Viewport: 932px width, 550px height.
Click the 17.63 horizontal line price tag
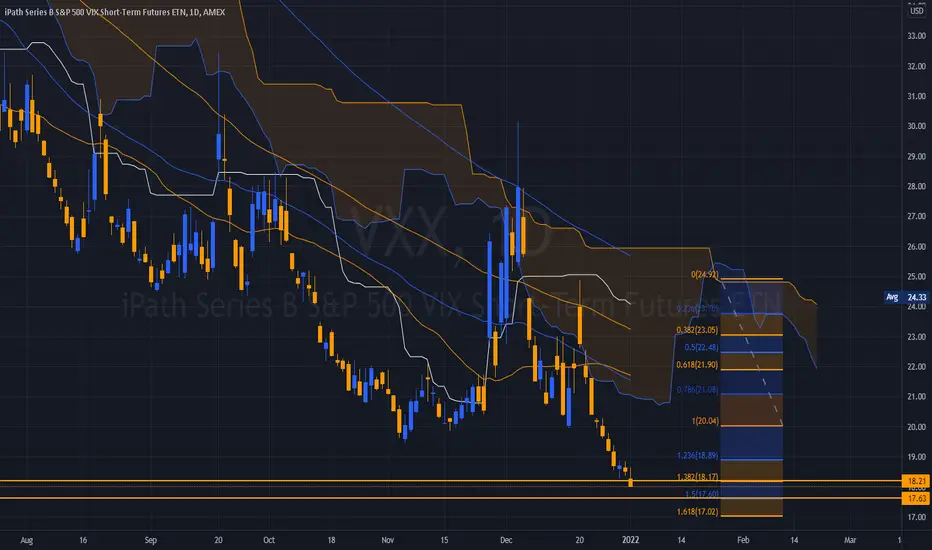click(x=917, y=498)
